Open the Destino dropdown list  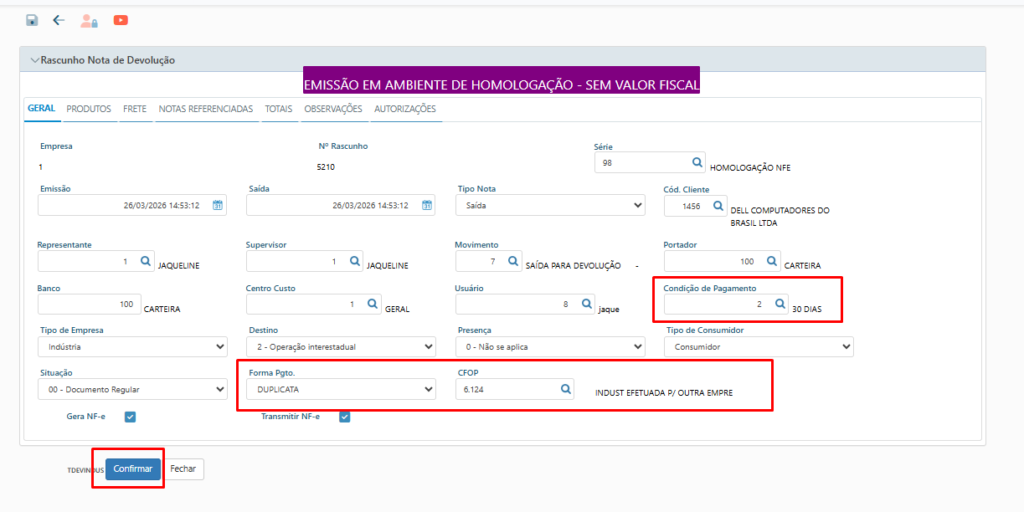tap(340, 346)
